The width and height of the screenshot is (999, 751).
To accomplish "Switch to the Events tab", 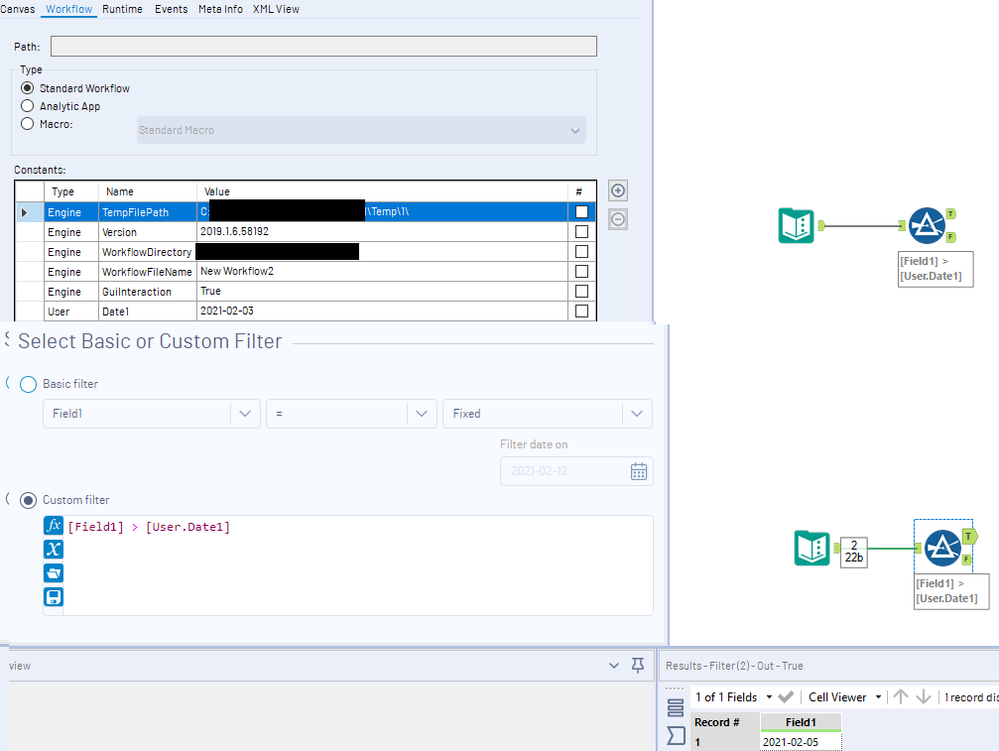I will click(x=171, y=9).
